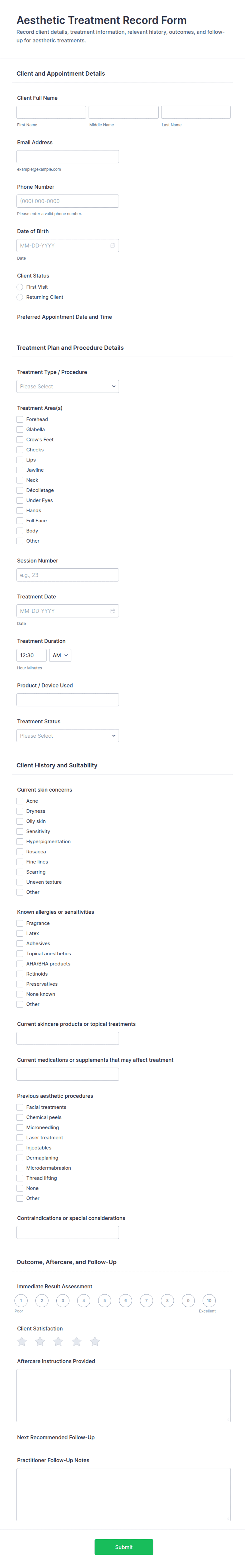The image size is (245, 1568).
Task: Click the third Client Satisfaction star
Action: (x=58, y=1341)
